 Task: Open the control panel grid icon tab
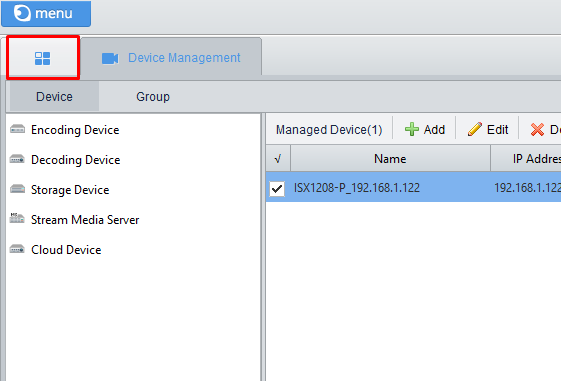point(43,58)
